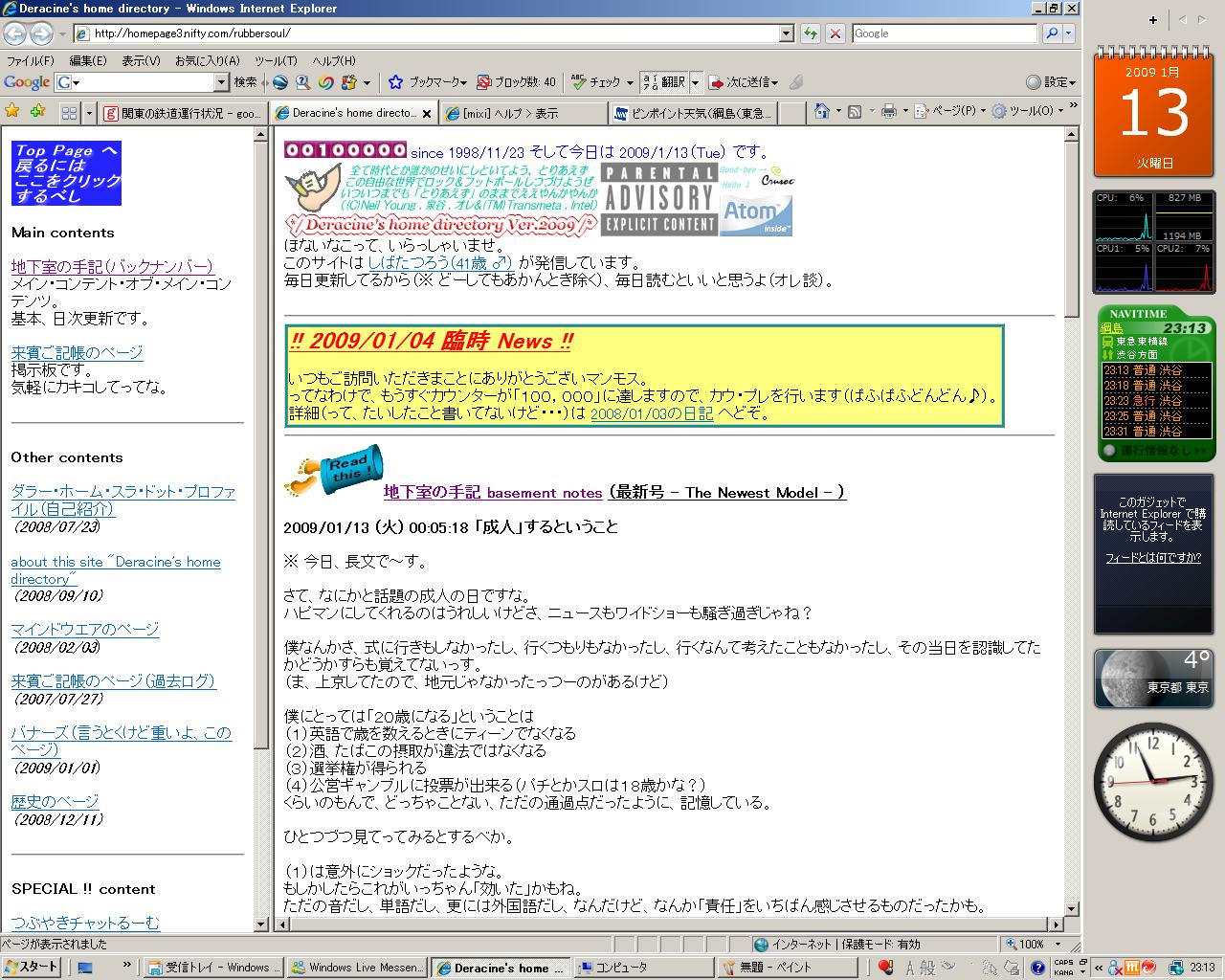Click the browser Back button
Image resolution: width=1225 pixels, height=980 pixels.
[15, 33]
